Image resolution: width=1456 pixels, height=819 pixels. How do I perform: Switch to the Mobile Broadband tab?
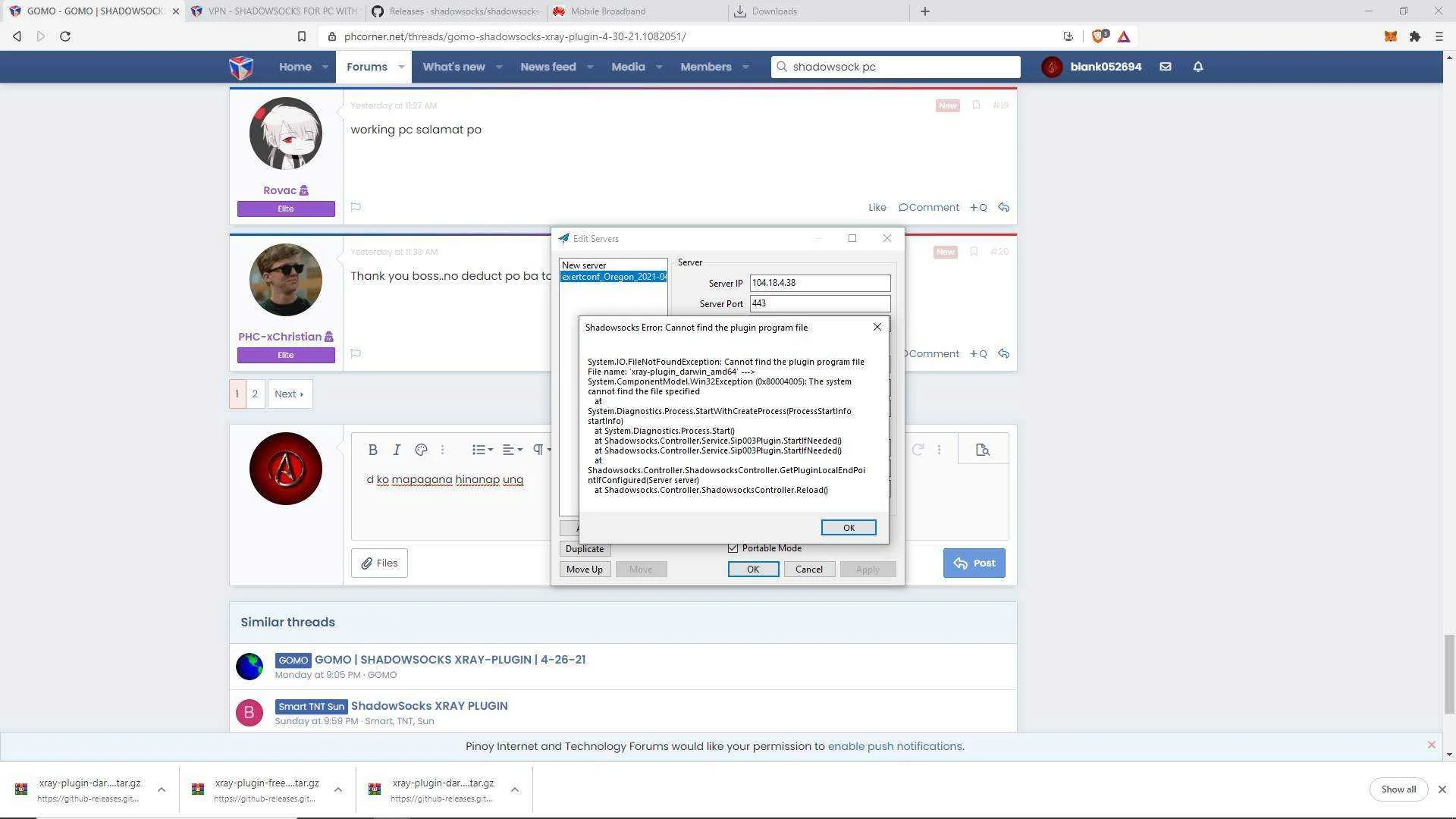coord(638,11)
